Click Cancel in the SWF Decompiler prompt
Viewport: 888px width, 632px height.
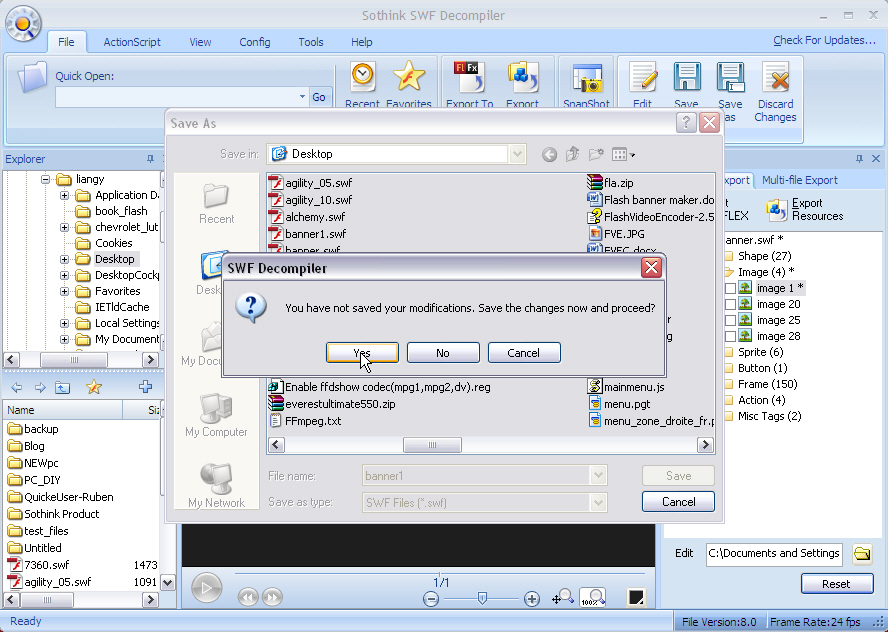coord(524,353)
